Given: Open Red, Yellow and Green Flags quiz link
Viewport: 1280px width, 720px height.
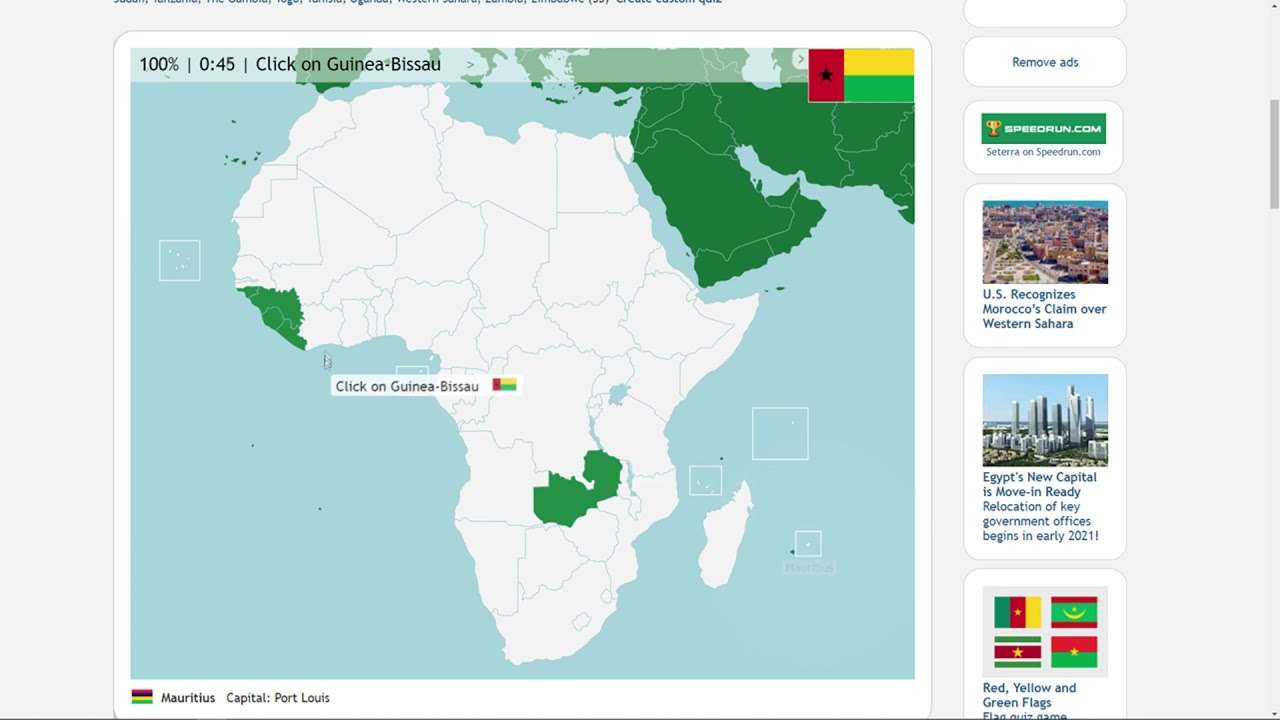Looking at the screenshot, I should (1030, 695).
